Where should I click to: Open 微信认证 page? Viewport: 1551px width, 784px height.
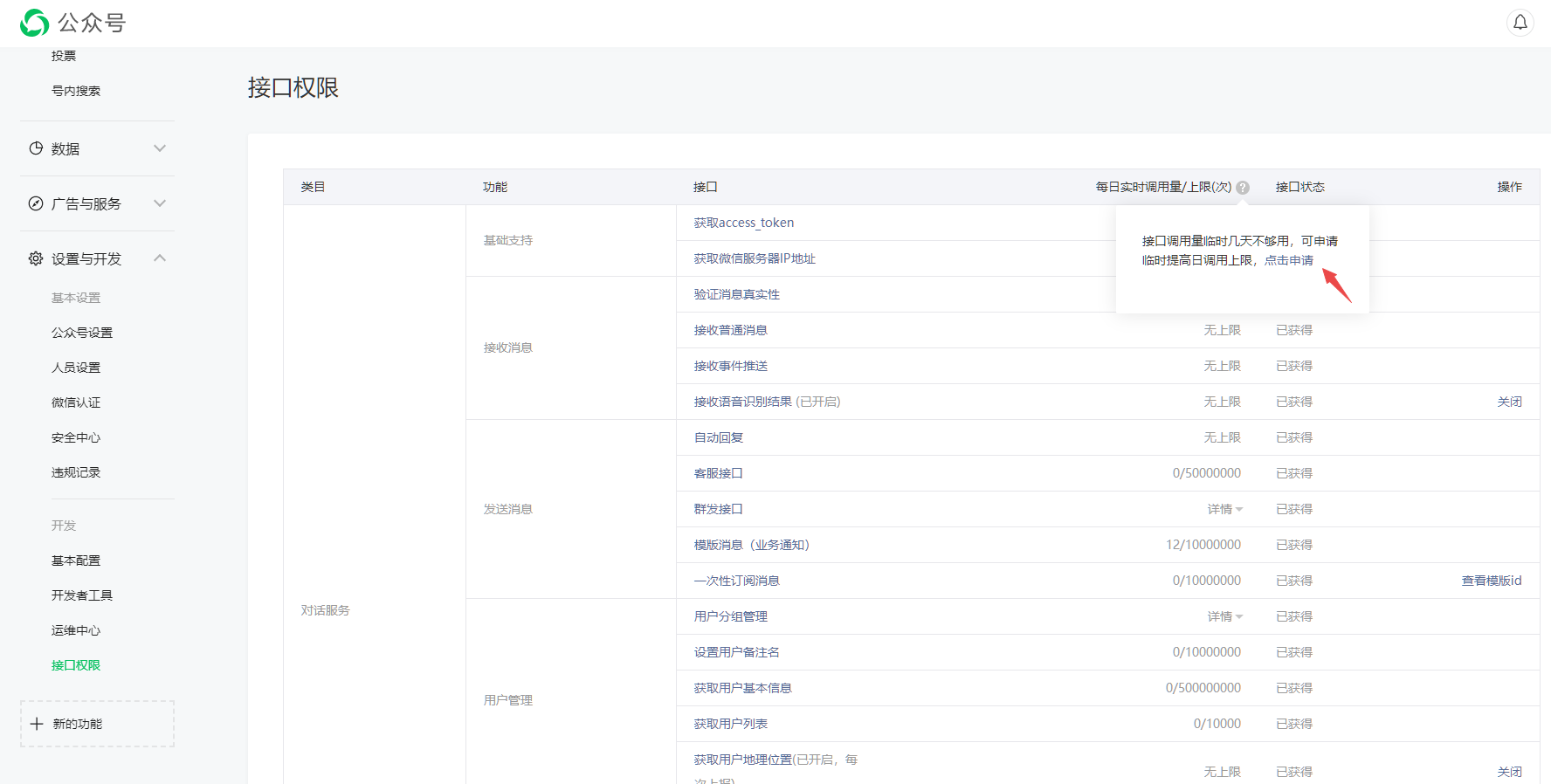[x=76, y=402]
